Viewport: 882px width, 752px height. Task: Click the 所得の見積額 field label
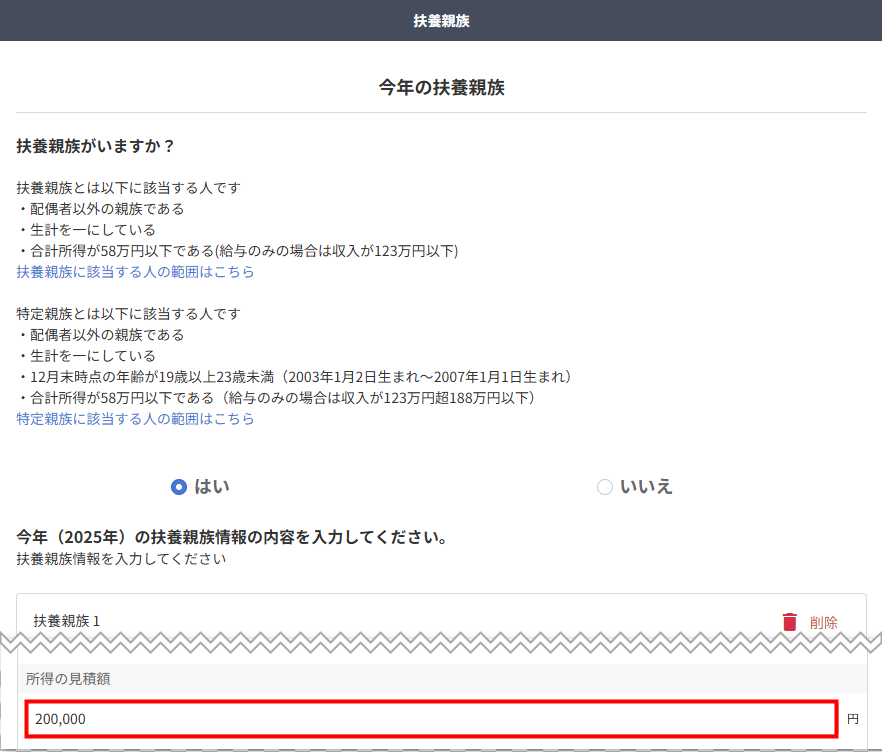point(68,679)
